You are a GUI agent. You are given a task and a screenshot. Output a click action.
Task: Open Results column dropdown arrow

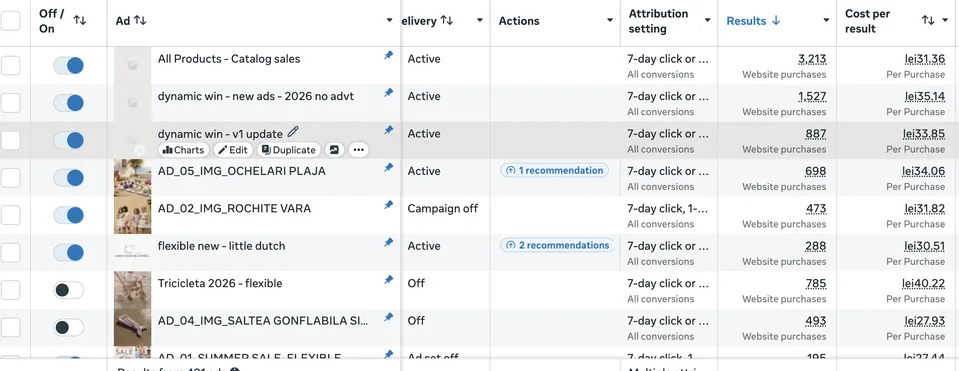click(x=826, y=21)
